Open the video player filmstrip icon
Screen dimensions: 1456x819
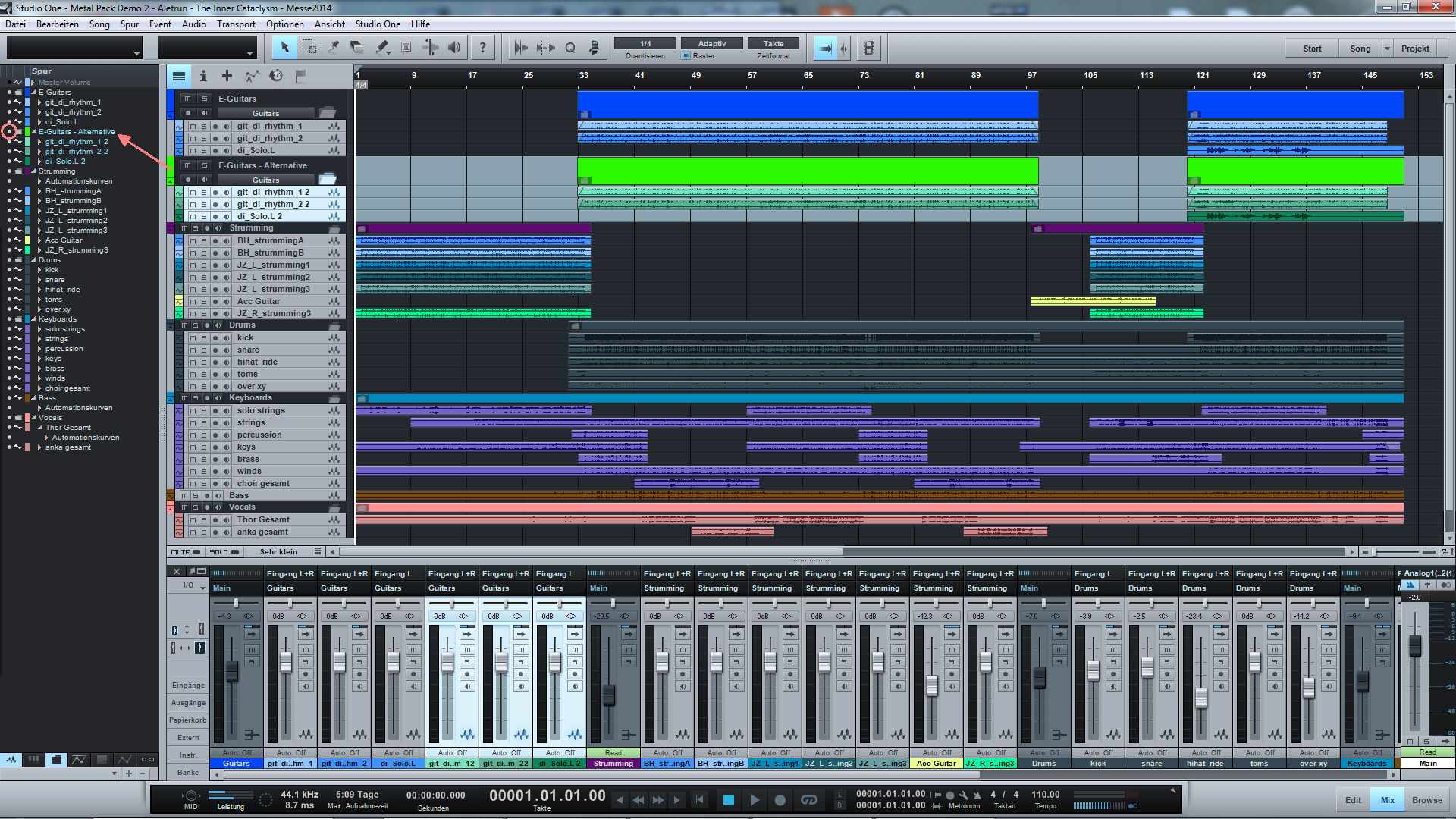[x=869, y=48]
